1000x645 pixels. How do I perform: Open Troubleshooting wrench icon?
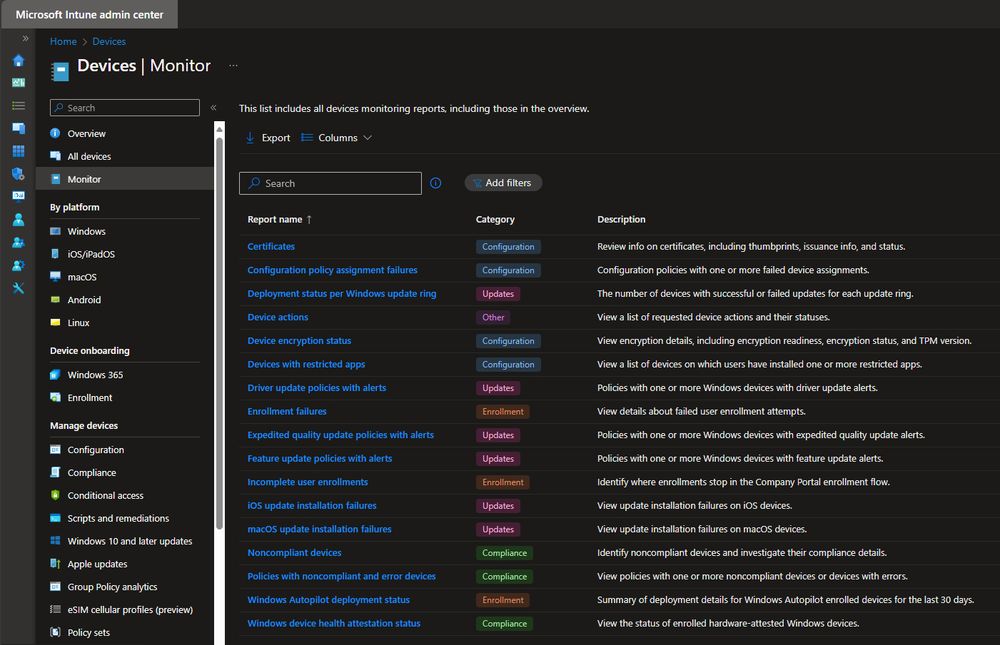pyautogui.click(x=18, y=288)
